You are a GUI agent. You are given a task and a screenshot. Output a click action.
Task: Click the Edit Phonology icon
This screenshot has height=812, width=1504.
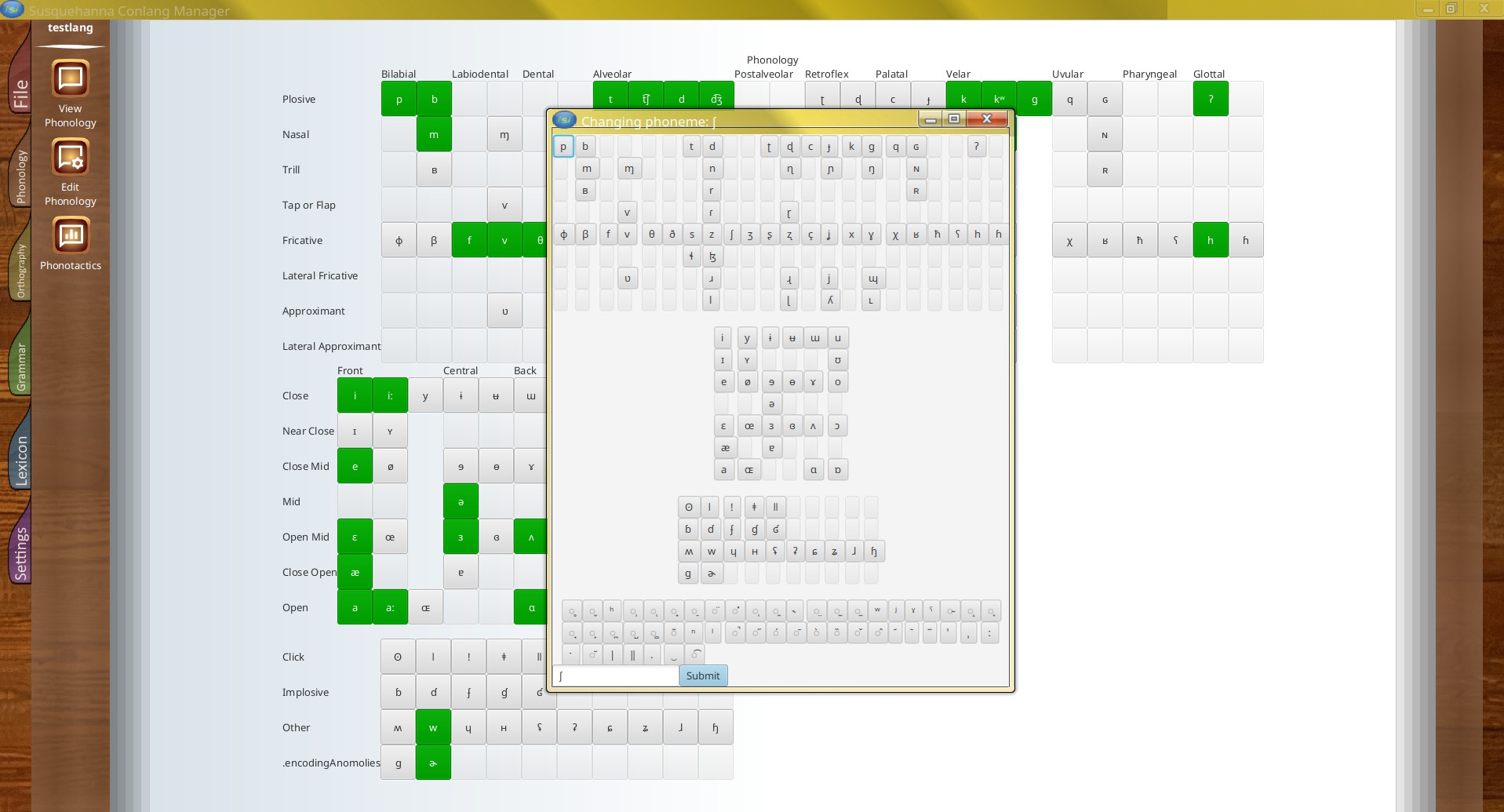[71, 158]
